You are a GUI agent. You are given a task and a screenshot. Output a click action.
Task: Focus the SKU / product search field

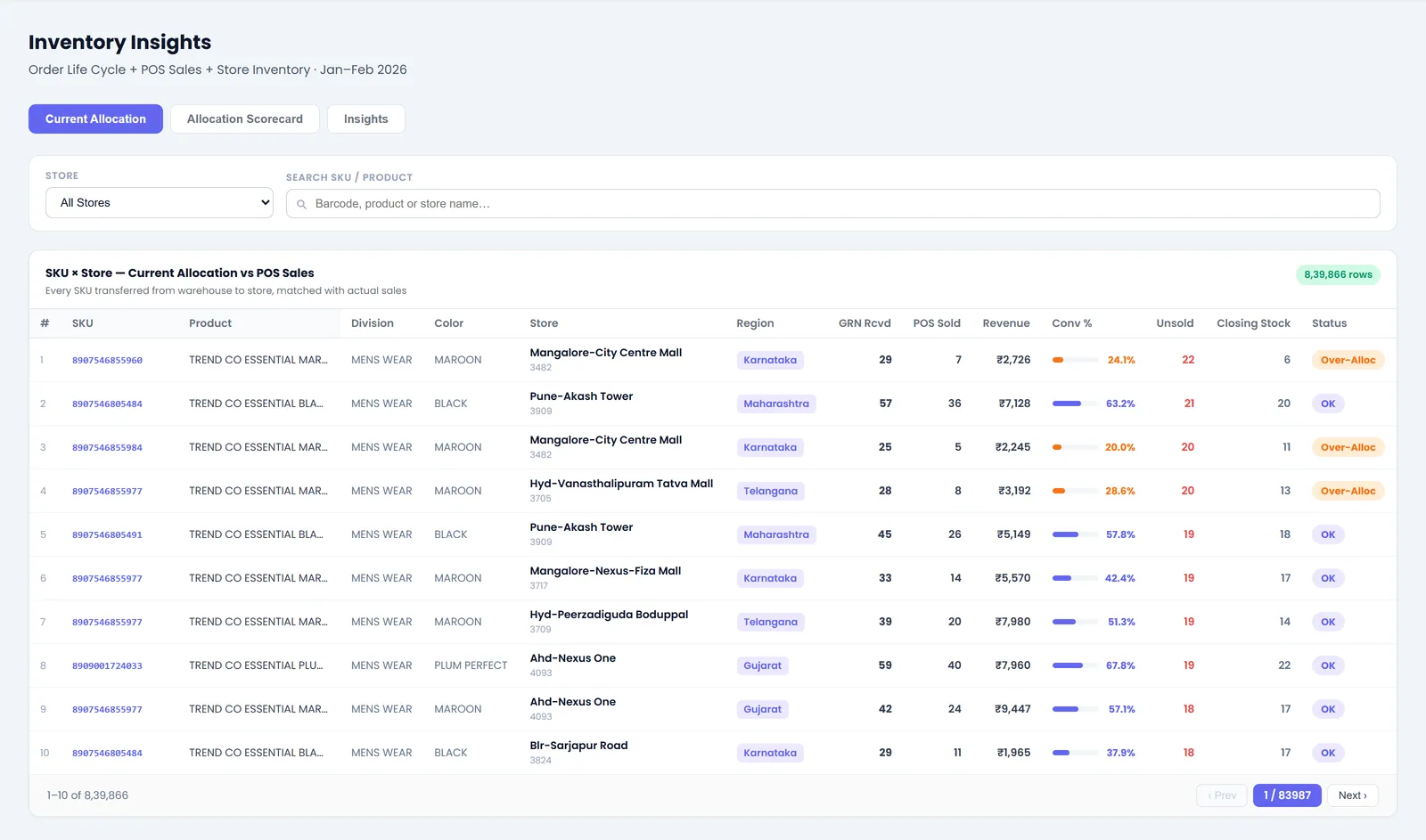832,203
